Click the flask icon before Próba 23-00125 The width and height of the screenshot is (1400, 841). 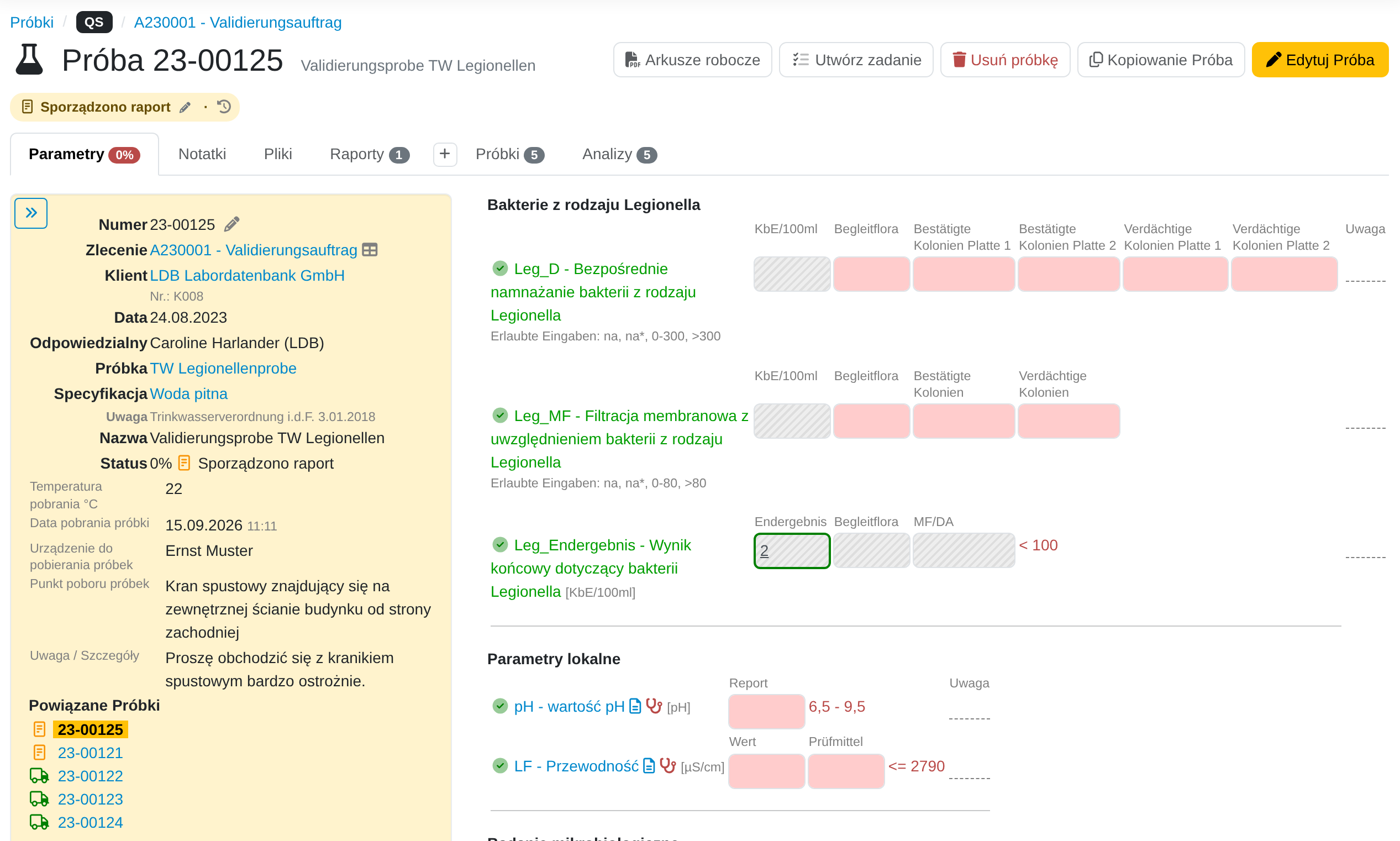coord(29,60)
